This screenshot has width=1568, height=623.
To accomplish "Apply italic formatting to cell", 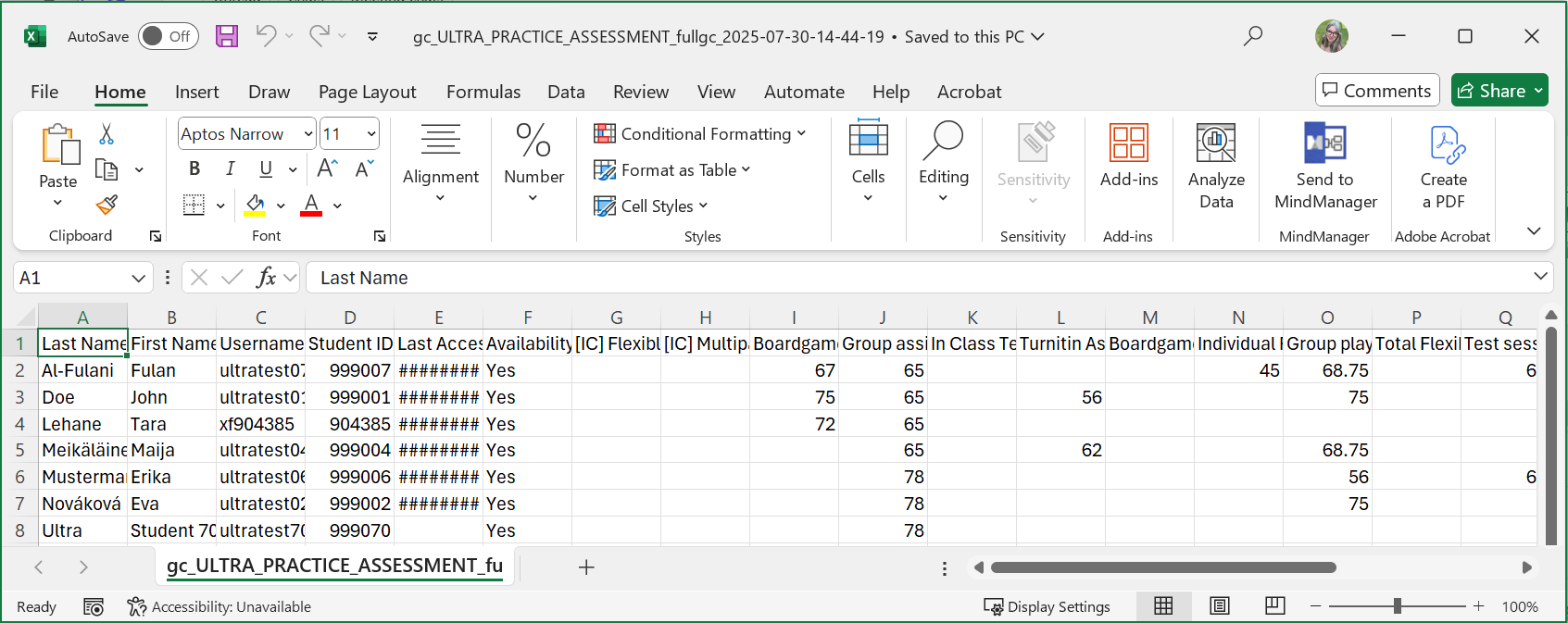I will (x=230, y=168).
